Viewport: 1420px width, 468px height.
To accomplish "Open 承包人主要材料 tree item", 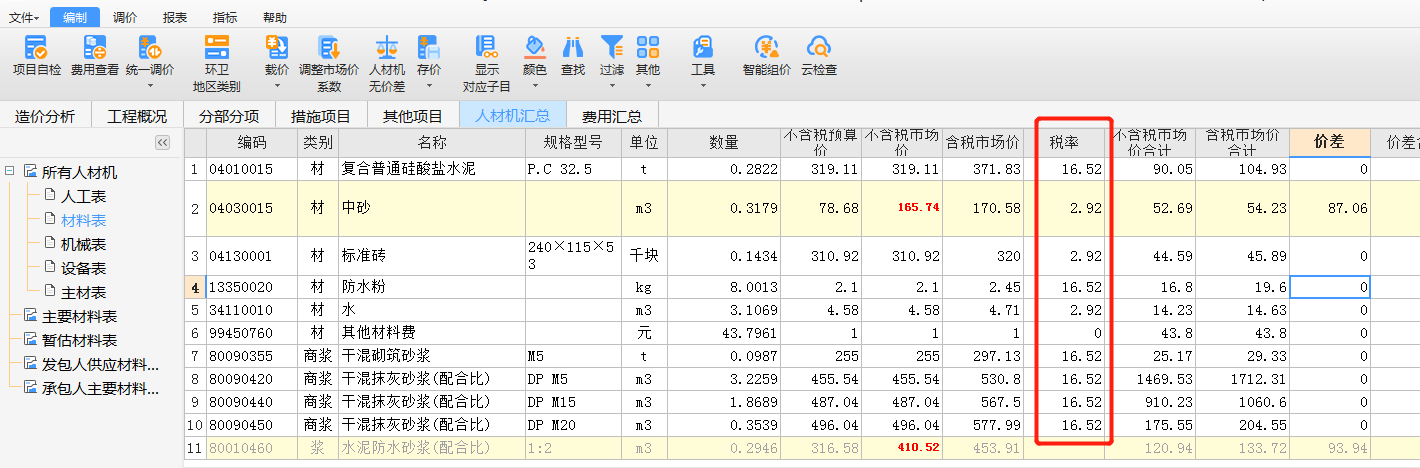I will click(100, 388).
